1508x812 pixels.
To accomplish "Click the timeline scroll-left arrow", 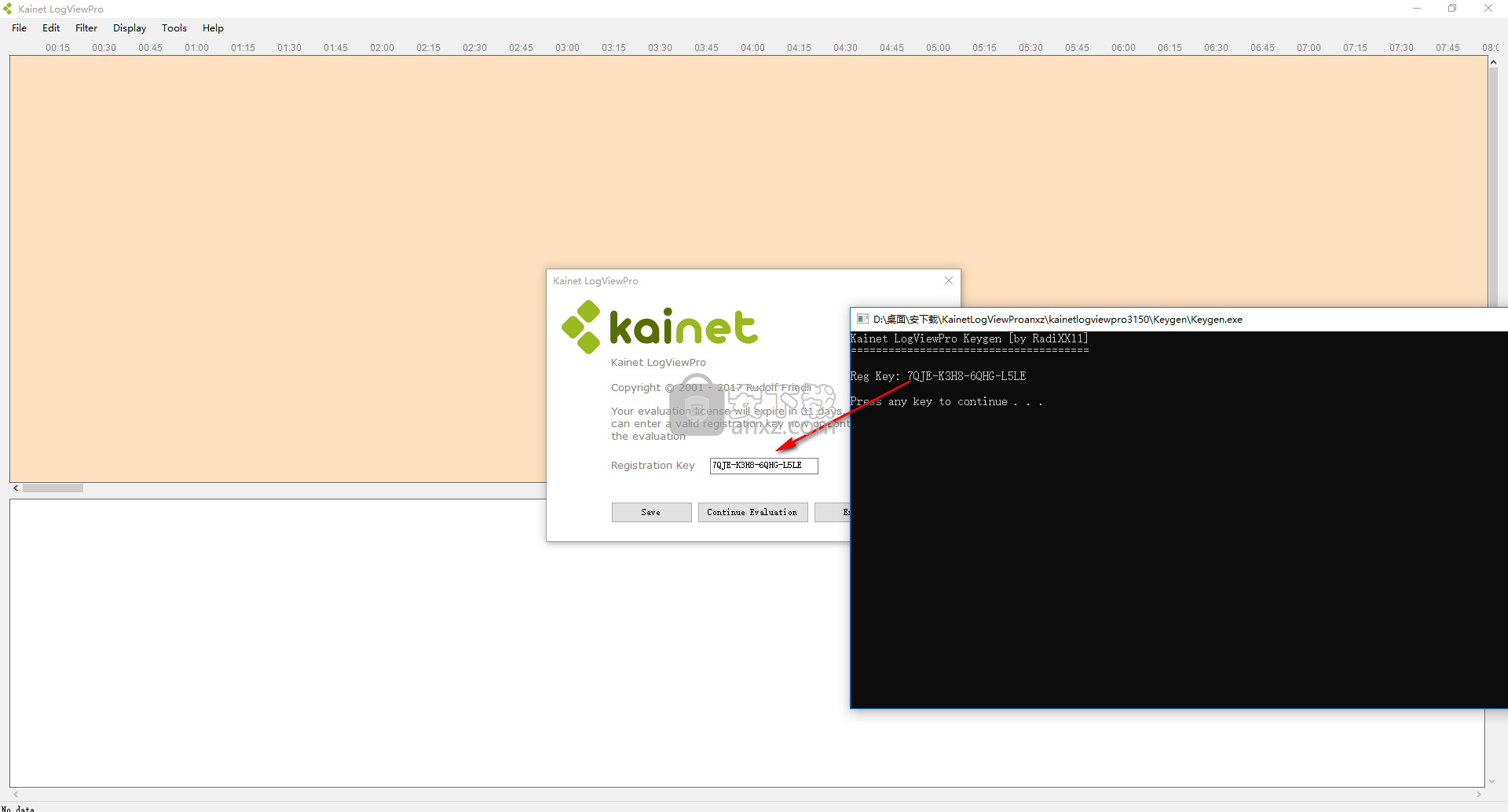I will point(16,488).
